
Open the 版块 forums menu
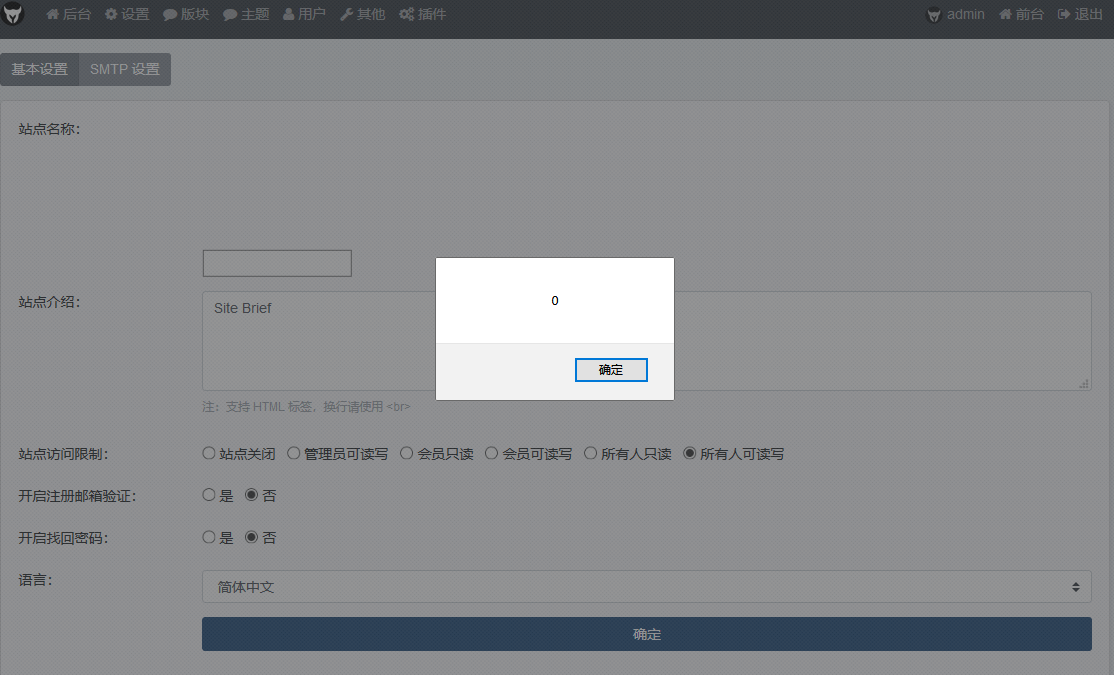pyautogui.click(x=186, y=14)
